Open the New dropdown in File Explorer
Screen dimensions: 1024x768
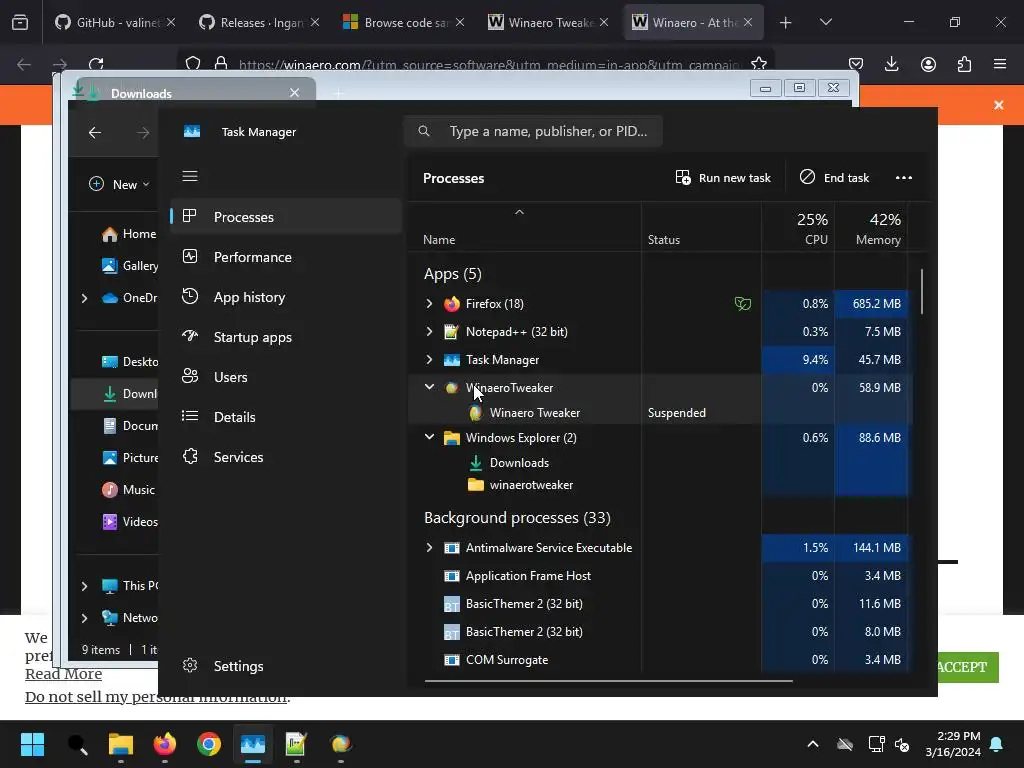coord(120,185)
